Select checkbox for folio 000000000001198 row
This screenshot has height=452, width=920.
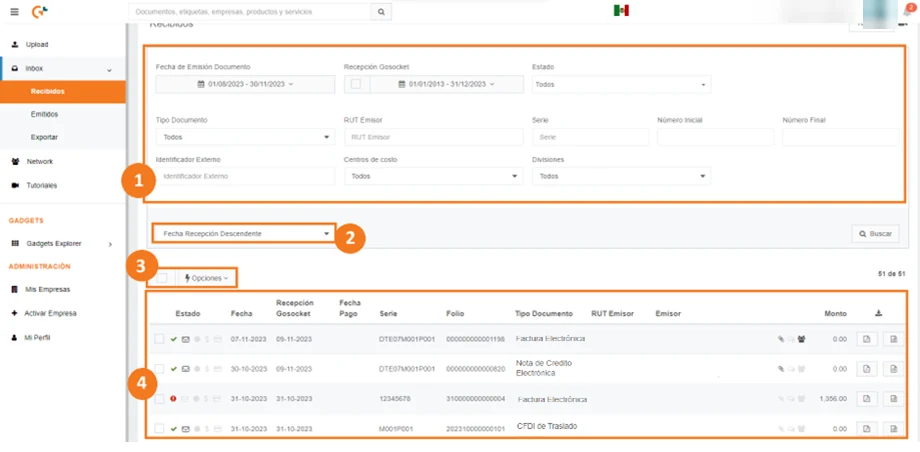pyautogui.click(x=159, y=339)
